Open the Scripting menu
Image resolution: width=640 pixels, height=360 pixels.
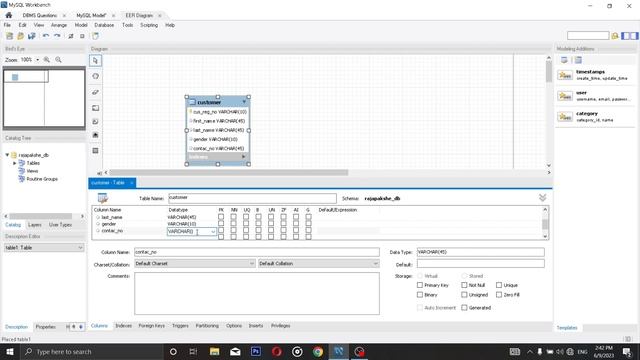pos(149,25)
